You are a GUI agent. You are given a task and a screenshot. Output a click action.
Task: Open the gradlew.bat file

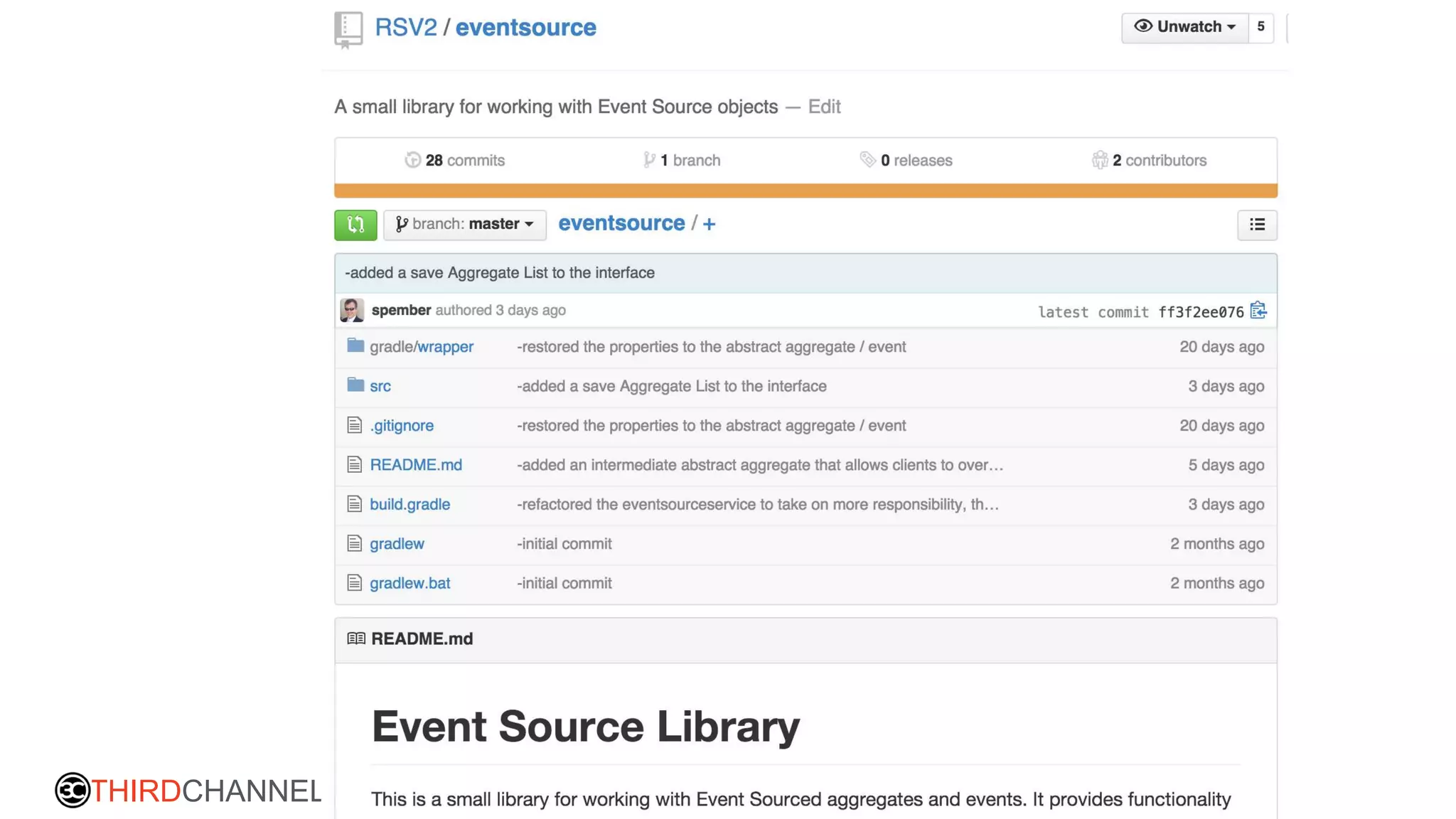coord(409,583)
